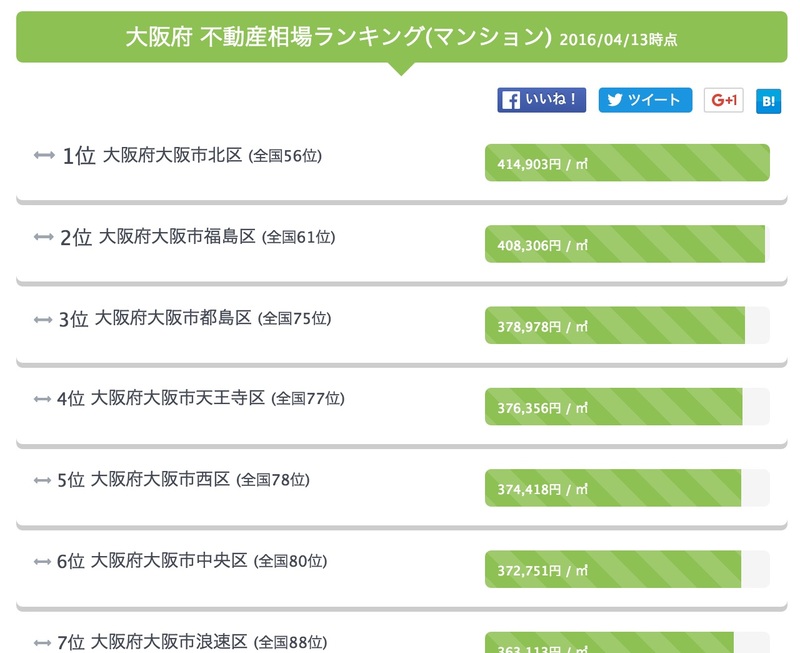Click the trend arrow beside 3位
The height and width of the screenshot is (653, 800).
tap(43, 319)
